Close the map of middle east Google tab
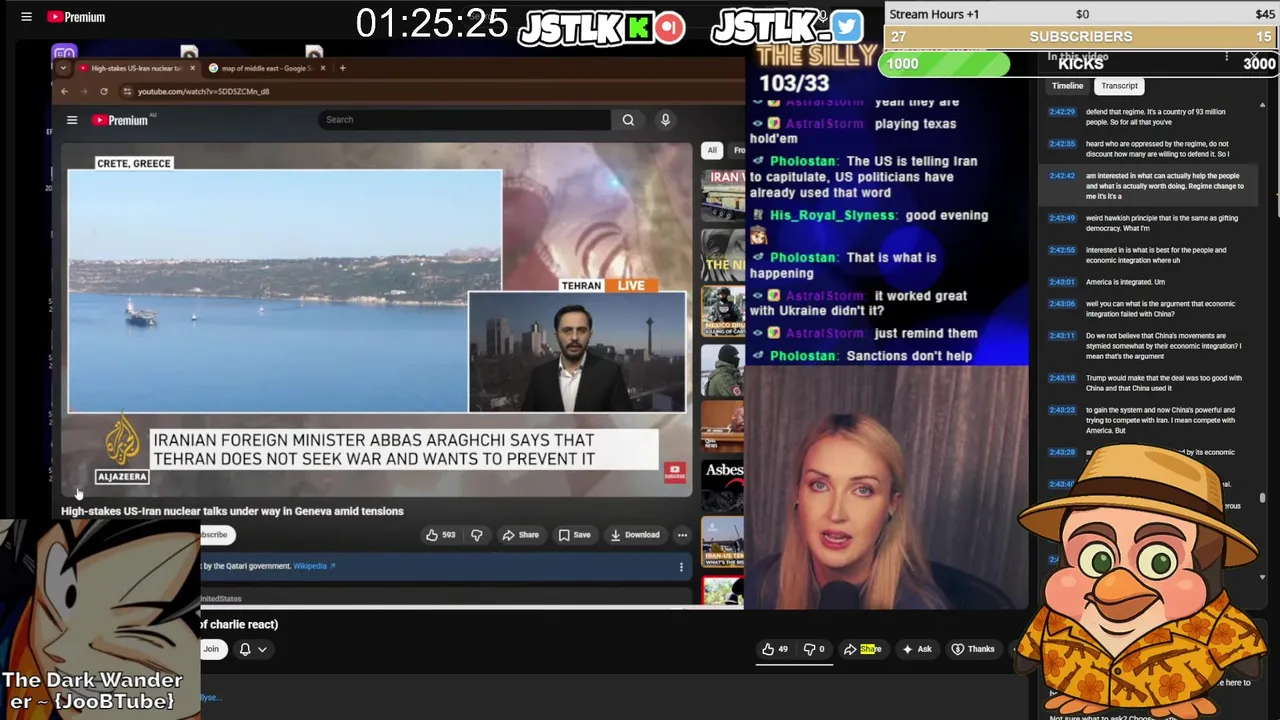The height and width of the screenshot is (720, 1280). coord(322,68)
